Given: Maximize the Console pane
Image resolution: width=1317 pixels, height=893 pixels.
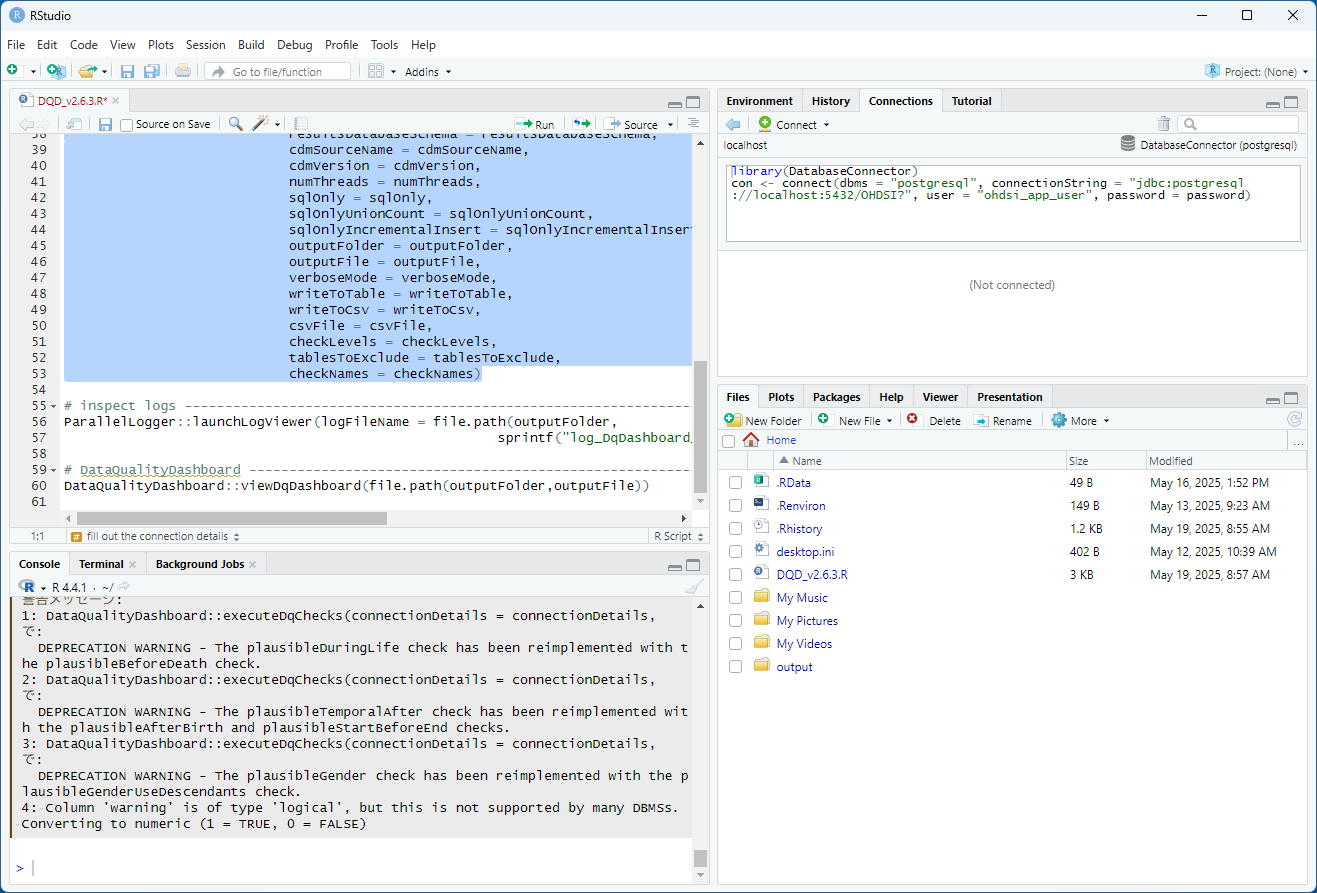Looking at the screenshot, I should [694, 565].
